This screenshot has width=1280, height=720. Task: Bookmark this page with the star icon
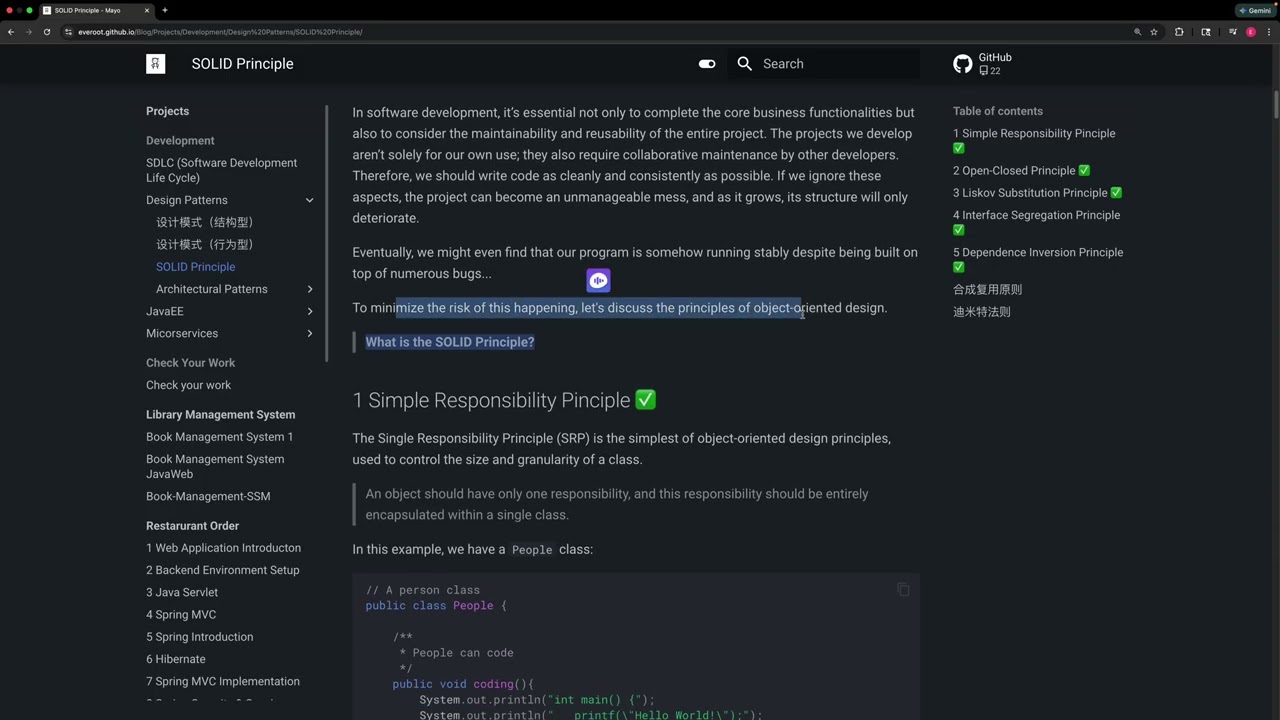[1154, 32]
